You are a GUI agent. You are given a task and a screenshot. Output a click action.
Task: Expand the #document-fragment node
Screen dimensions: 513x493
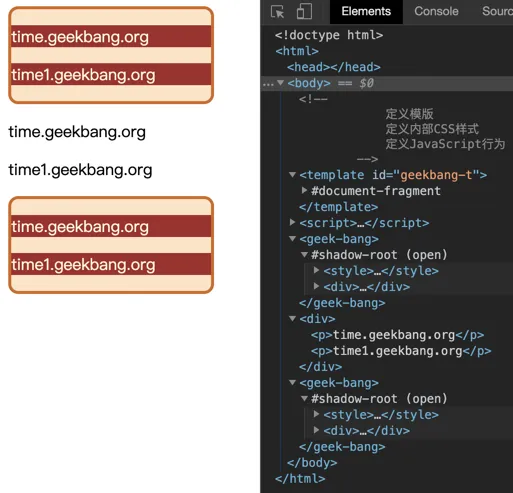coord(304,190)
